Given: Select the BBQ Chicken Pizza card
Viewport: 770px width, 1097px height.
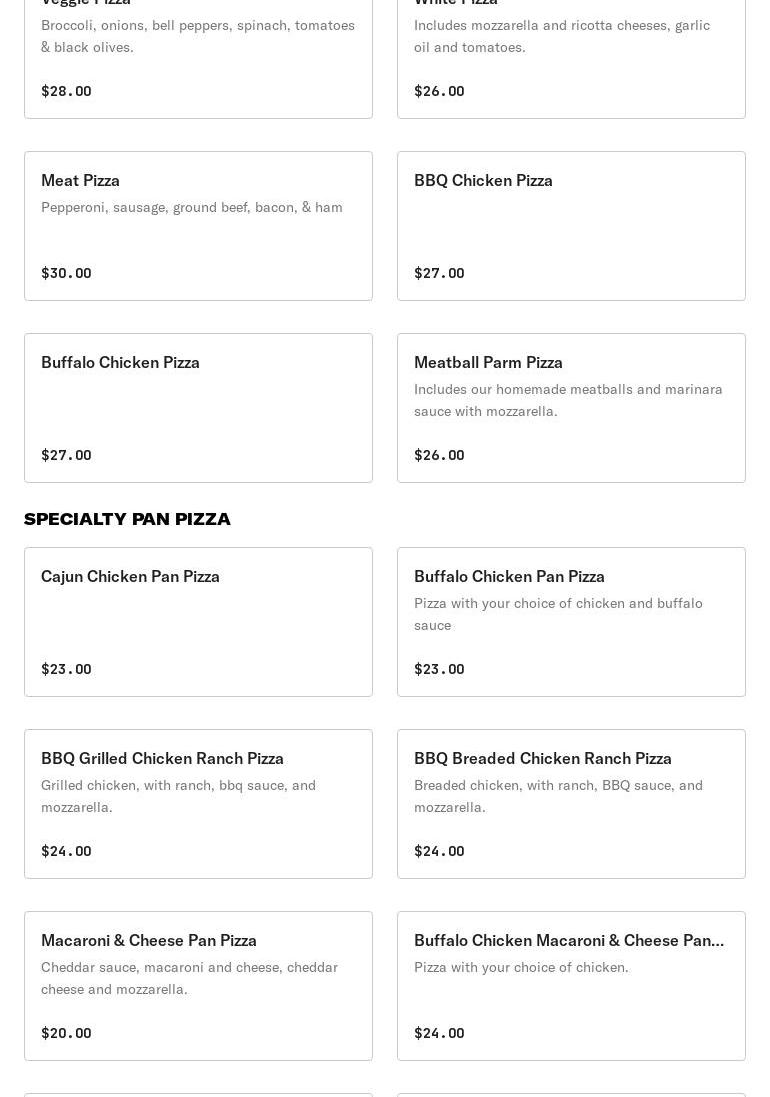Looking at the screenshot, I should (x=483, y=181).
